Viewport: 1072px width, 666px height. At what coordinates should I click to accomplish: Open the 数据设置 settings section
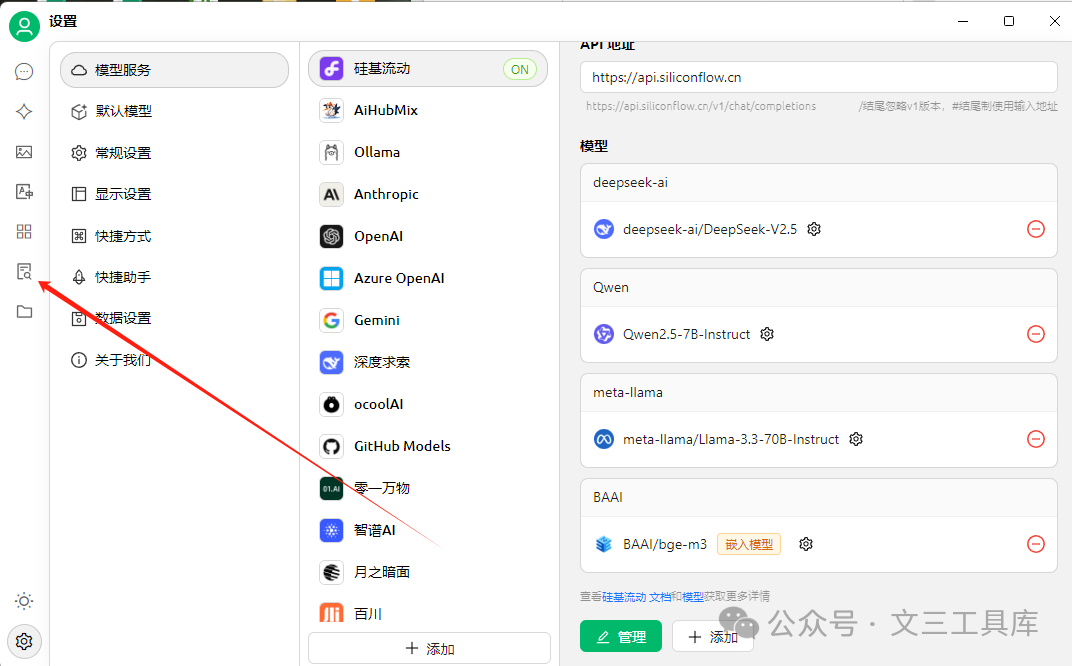(x=174, y=318)
